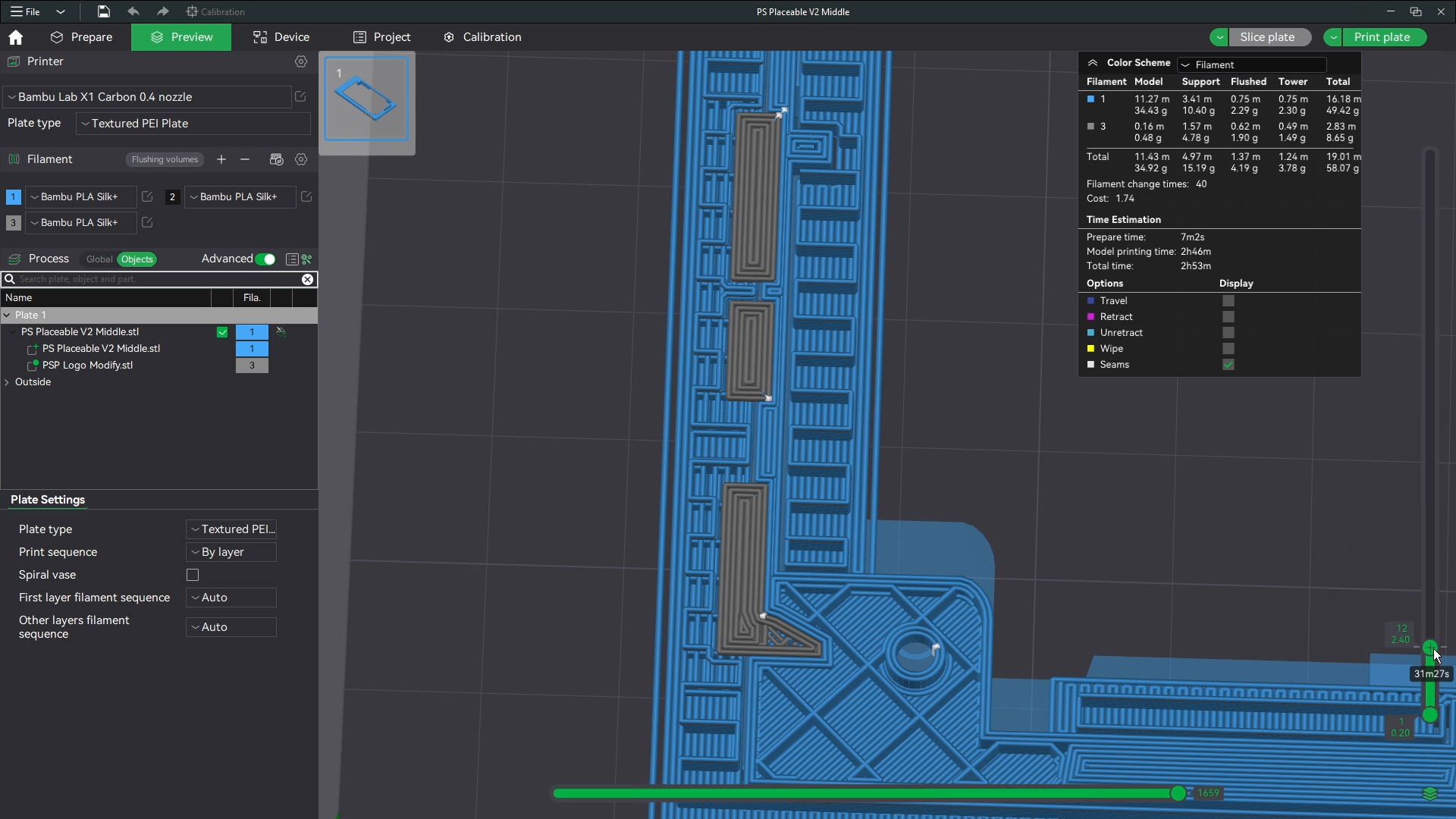Click the remove filament minus icon
The image size is (1456, 819).
(x=245, y=159)
